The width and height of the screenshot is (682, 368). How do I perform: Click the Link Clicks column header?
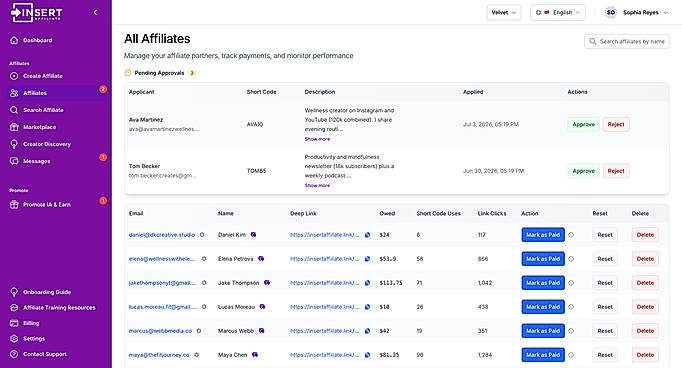pyautogui.click(x=492, y=214)
